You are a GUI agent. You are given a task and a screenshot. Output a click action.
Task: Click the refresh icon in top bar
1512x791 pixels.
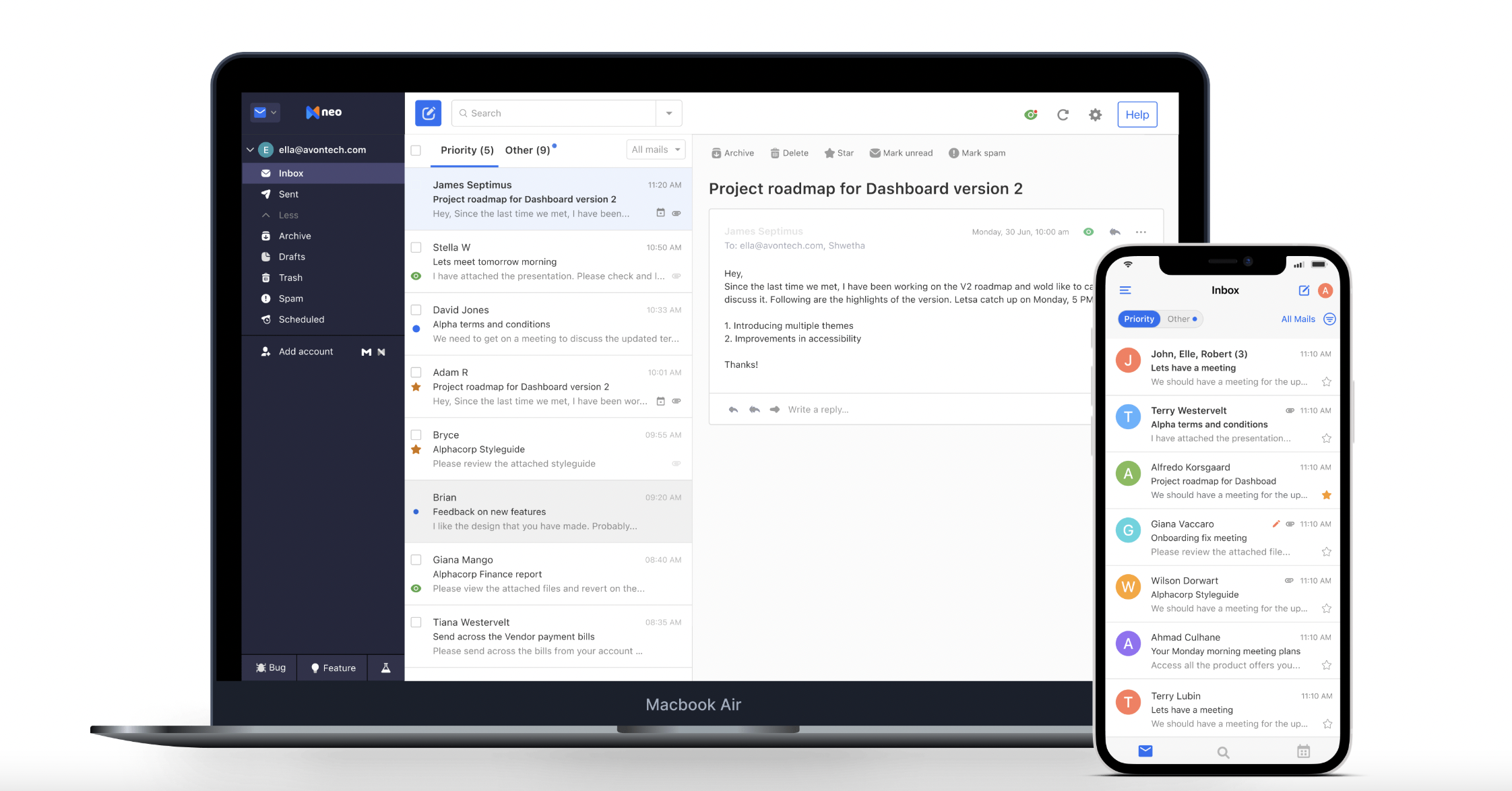click(1063, 115)
